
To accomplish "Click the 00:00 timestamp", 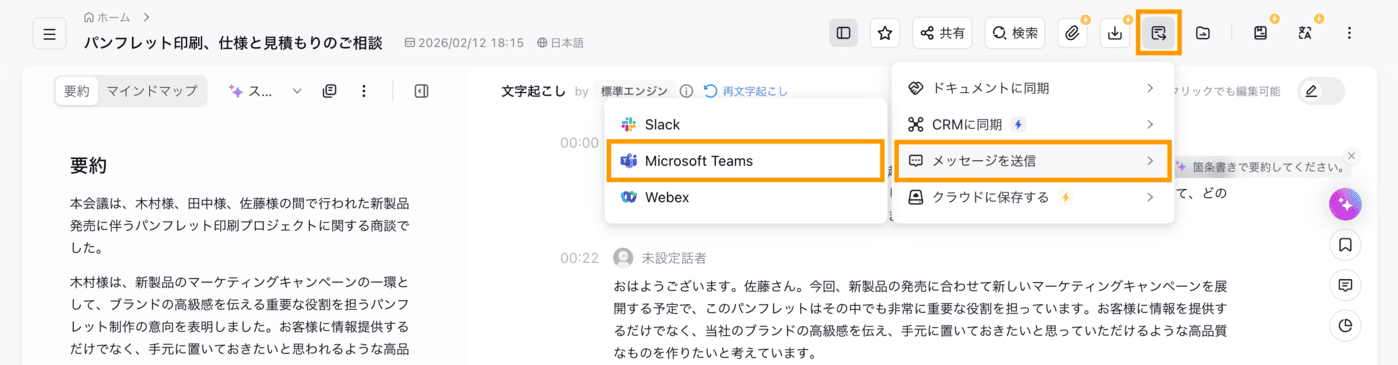I will coord(579,143).
